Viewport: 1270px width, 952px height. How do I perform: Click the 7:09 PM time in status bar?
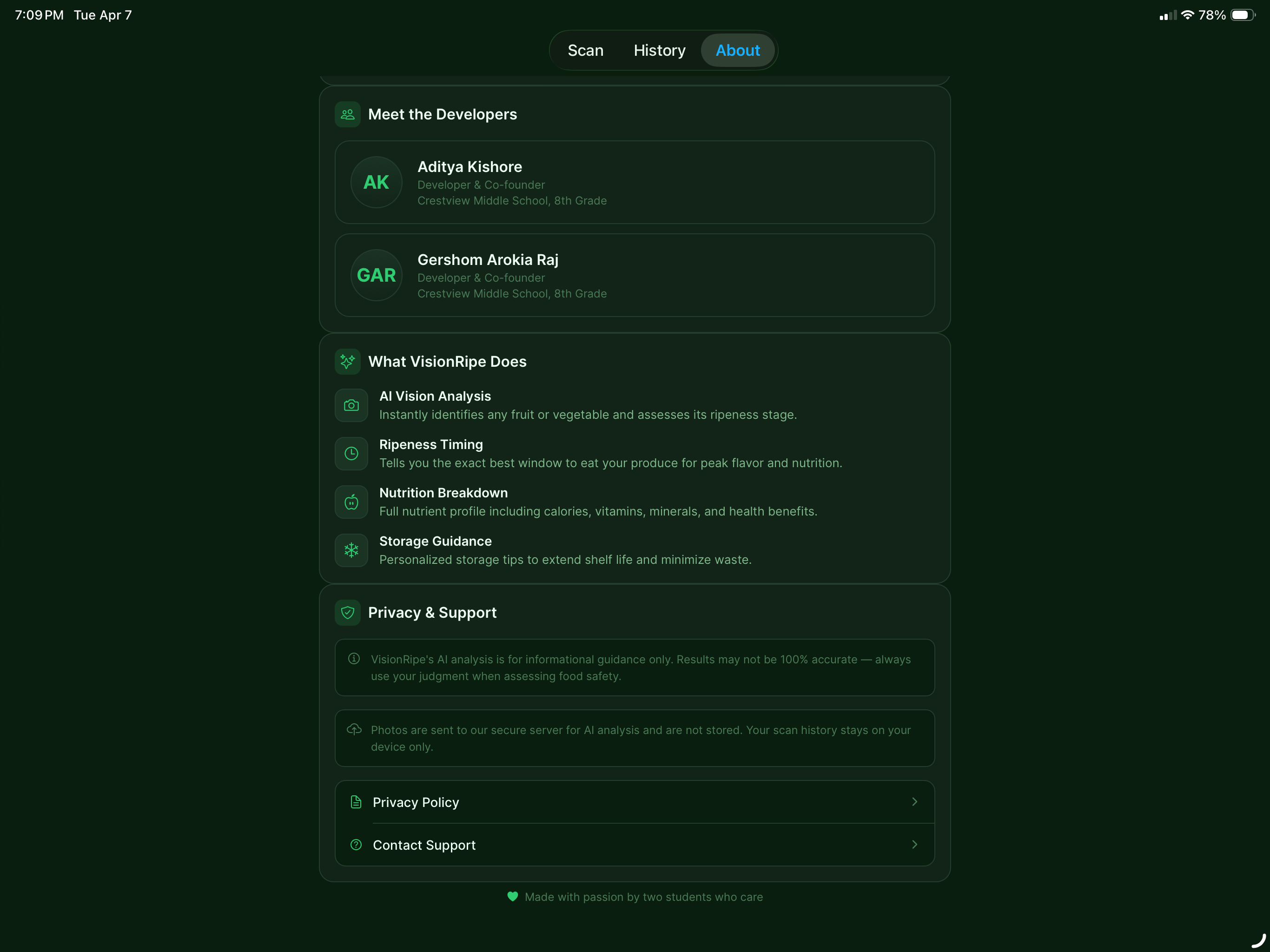39,15
